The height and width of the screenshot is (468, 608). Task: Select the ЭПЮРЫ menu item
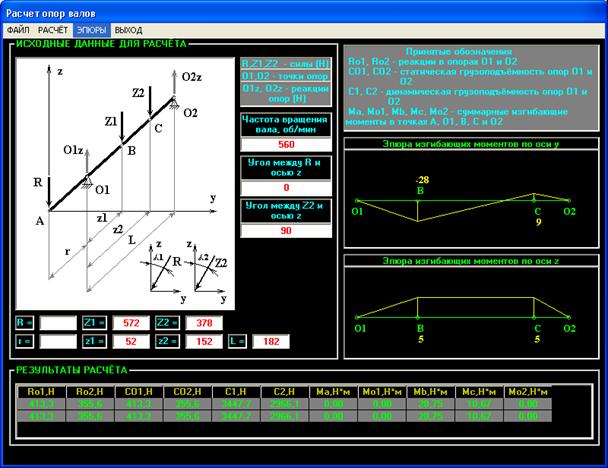92,30
